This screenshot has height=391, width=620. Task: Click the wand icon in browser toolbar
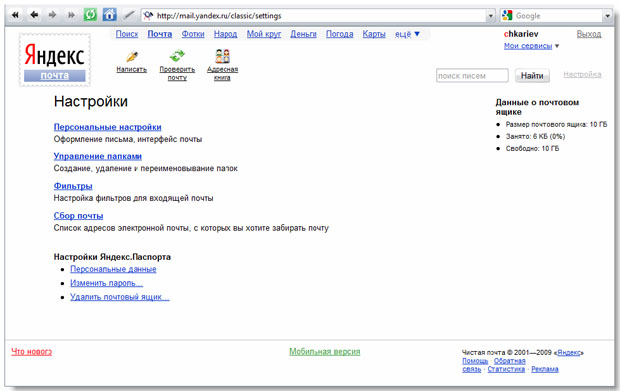point(129,15)
